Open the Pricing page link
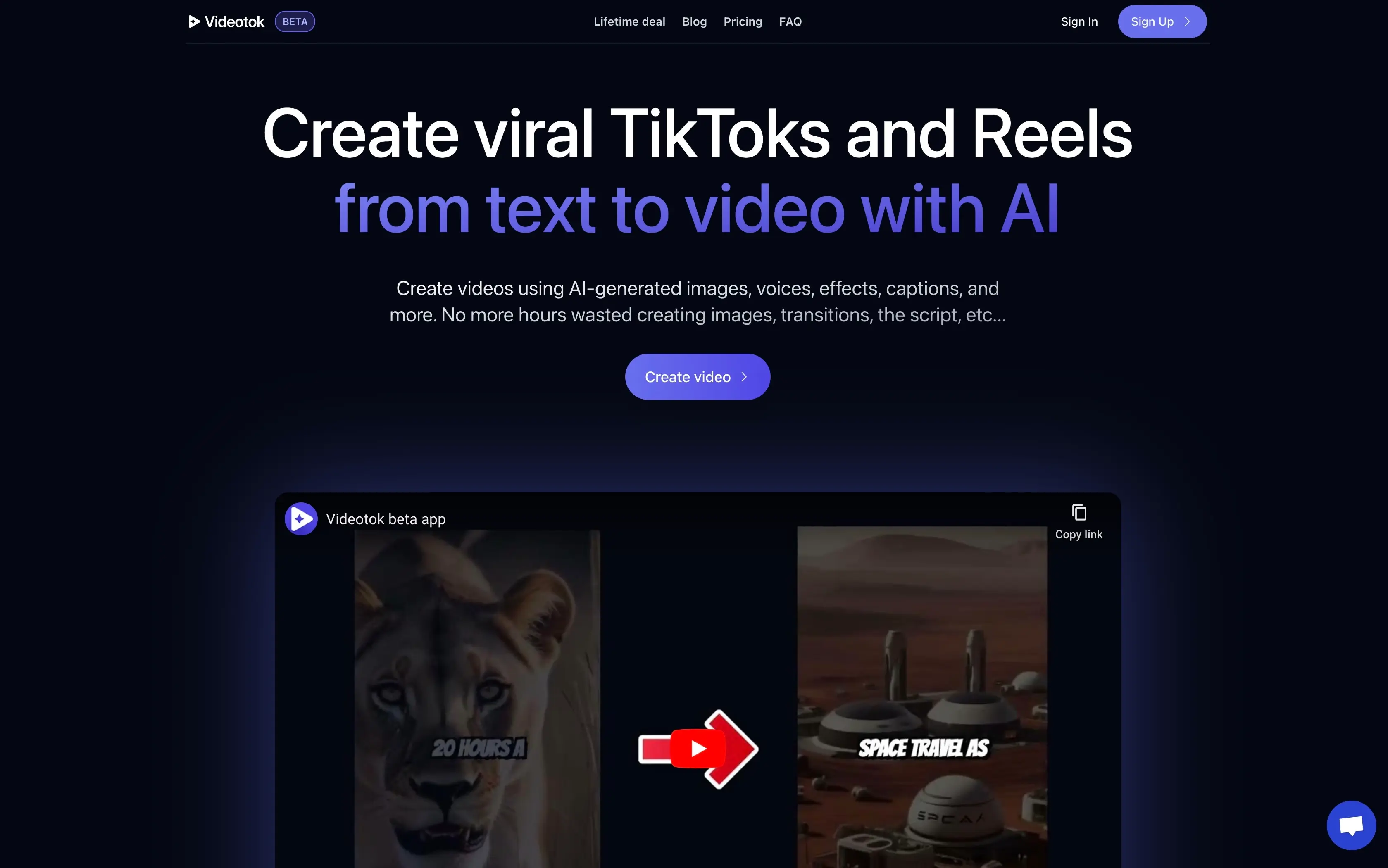Viewport: 1388px width, 868px height. pyautogui.click(x=742, y=21)
